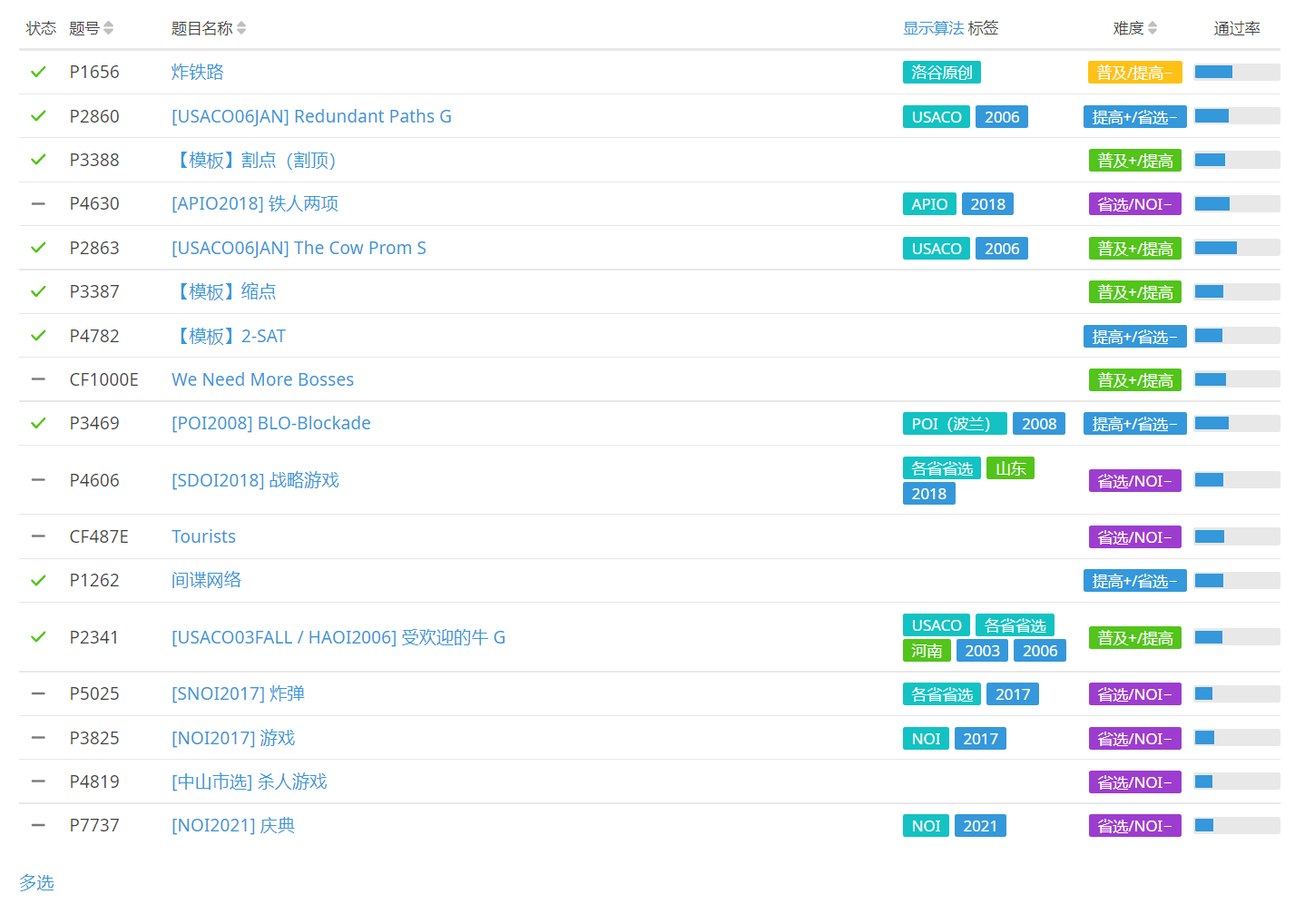Click the dash status icon for P5025
1295x924 pixels.
[x=38, y=693]
